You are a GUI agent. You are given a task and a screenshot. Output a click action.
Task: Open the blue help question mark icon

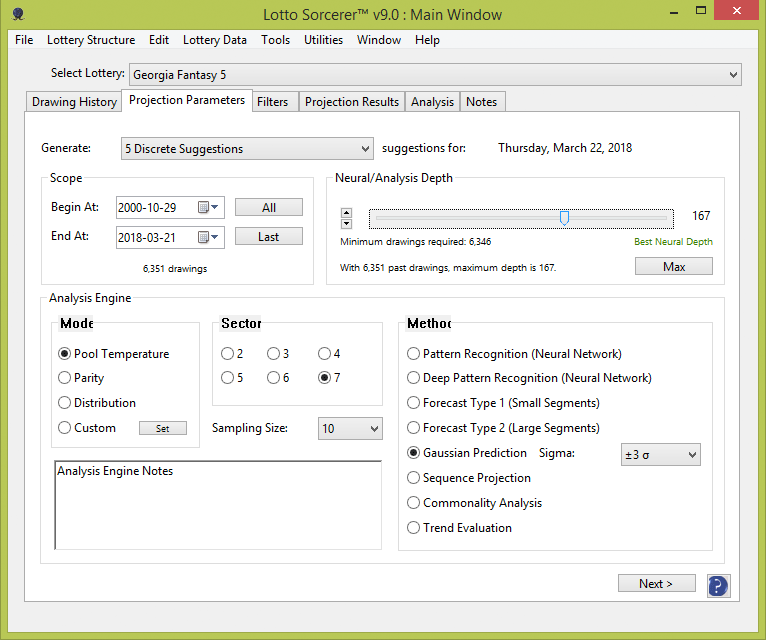(718, 585)
